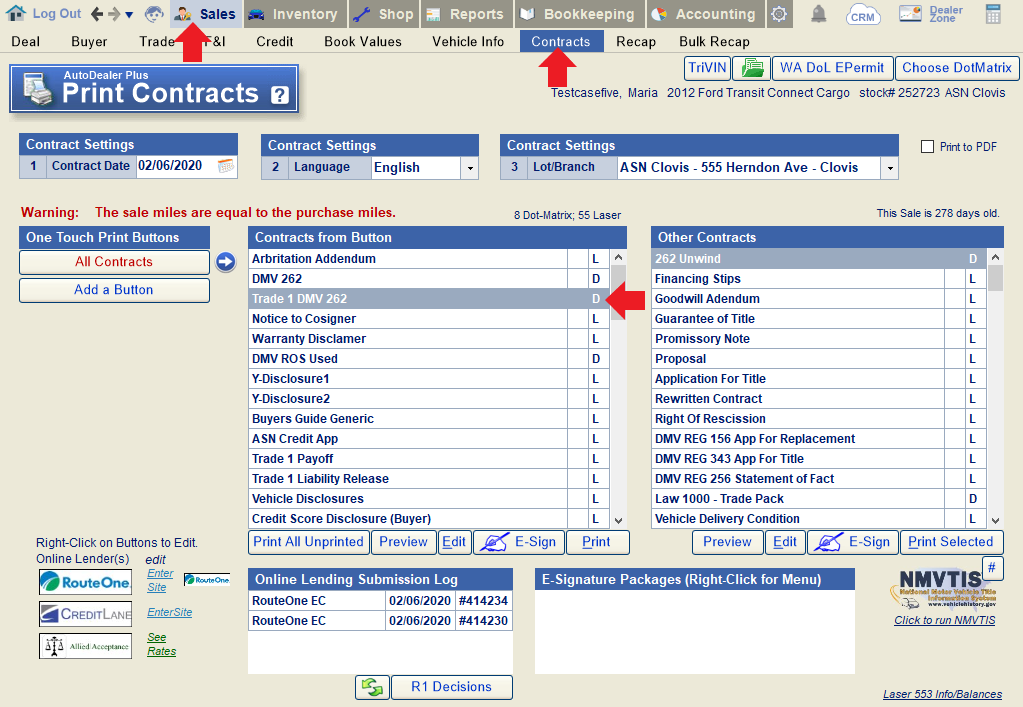Click the Print Contracts help question mark
Image resolution: width=1023 pixels, height=707 pixels.
[280, 95]
